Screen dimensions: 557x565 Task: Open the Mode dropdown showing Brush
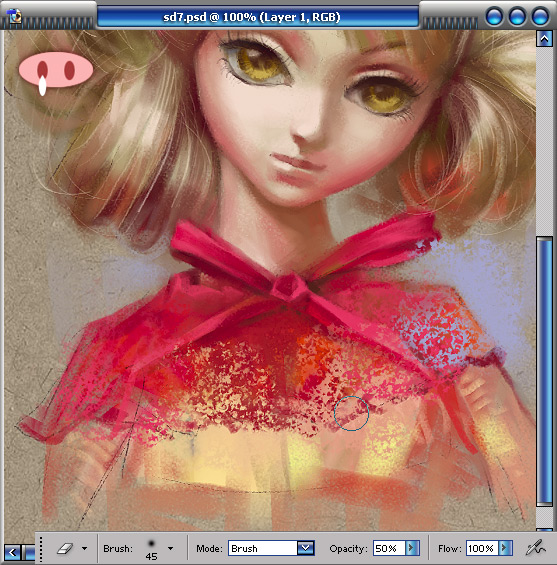tap(271, 548)
